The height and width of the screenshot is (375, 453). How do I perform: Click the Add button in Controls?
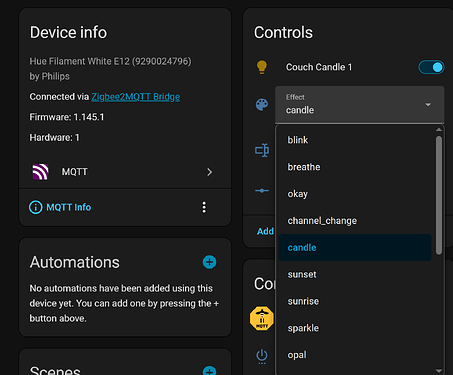coord(265,231)
